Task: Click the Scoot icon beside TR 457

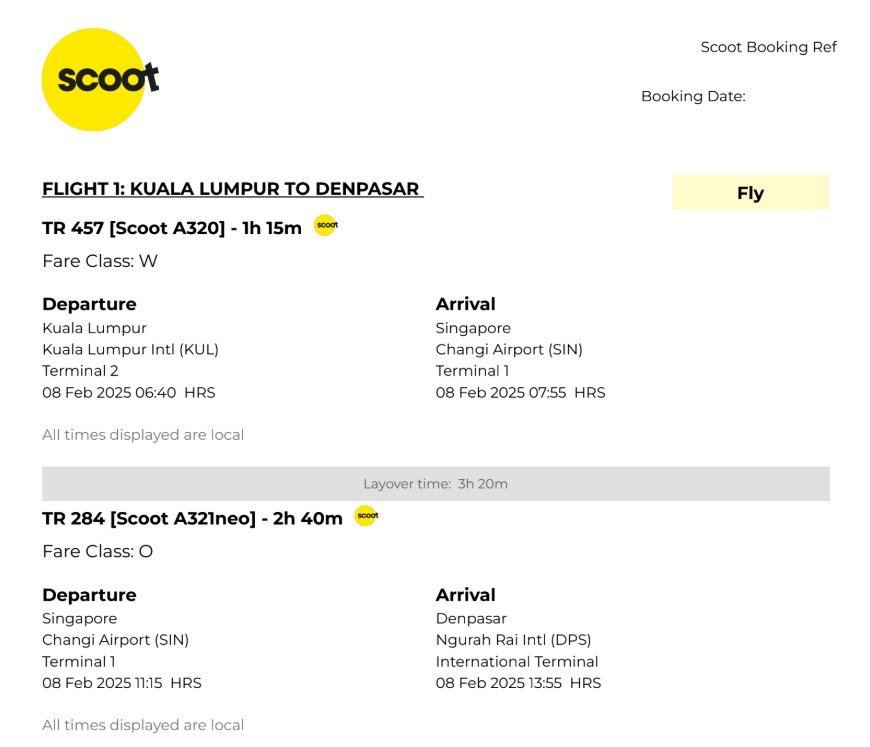Action: pos(325,225)
